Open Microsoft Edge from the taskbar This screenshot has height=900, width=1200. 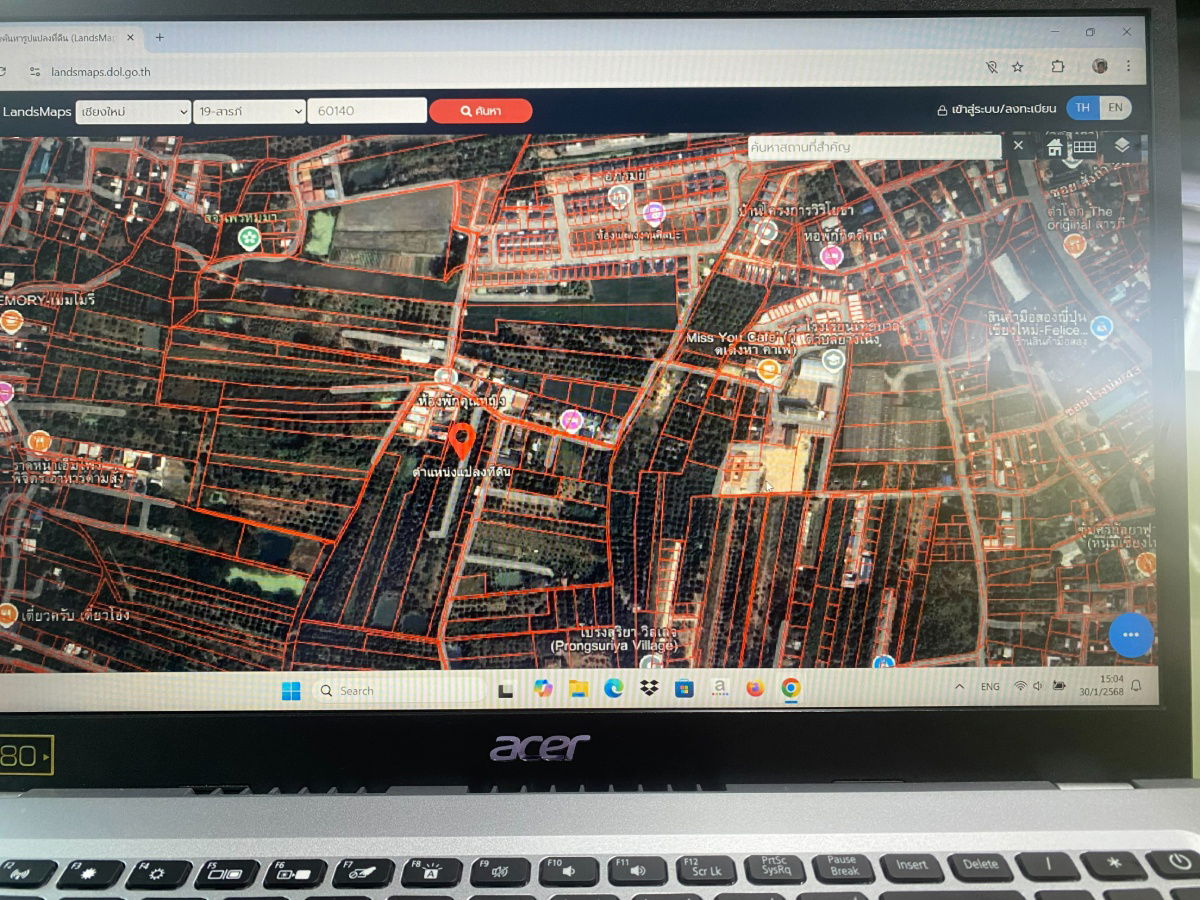click(613, 688)
